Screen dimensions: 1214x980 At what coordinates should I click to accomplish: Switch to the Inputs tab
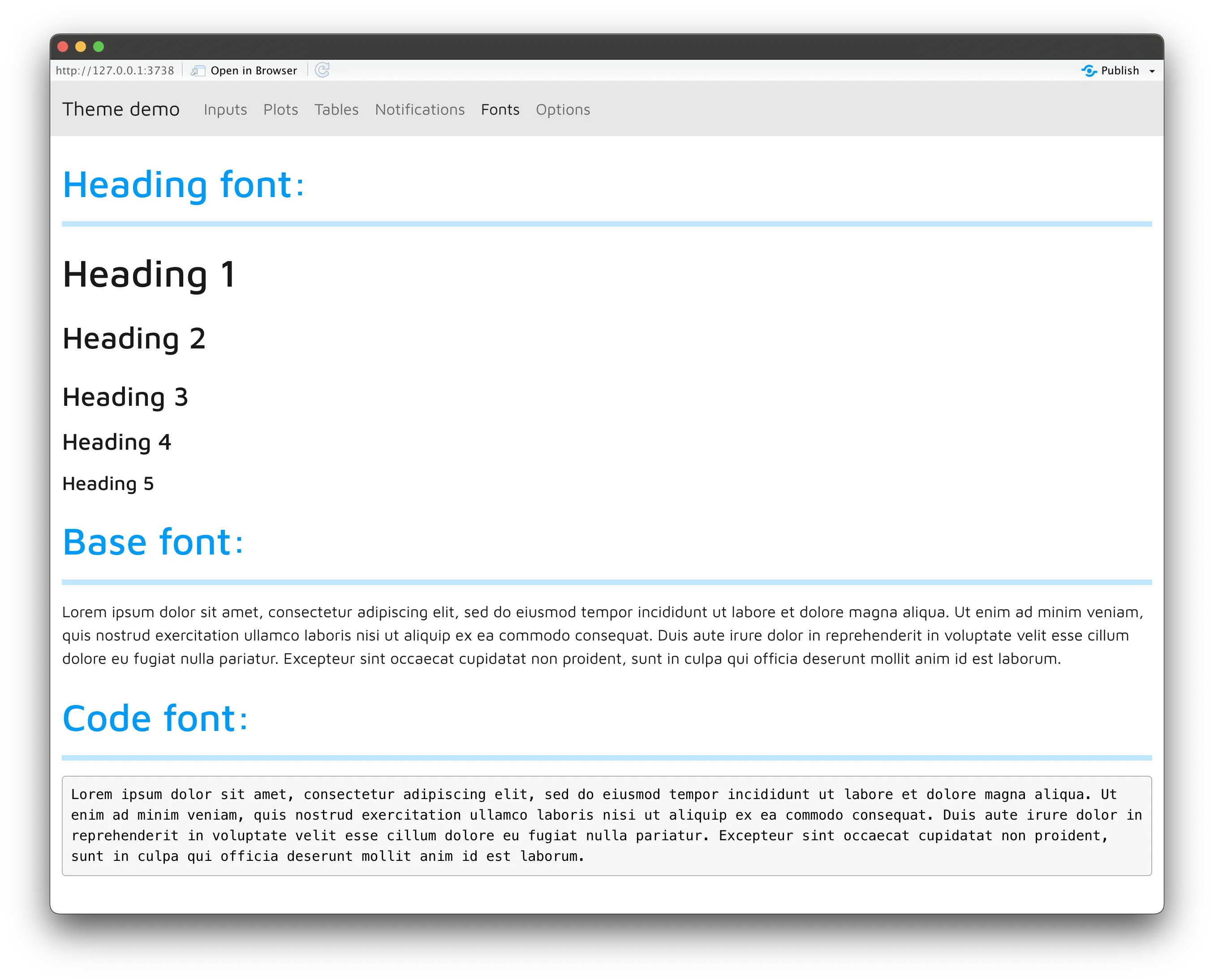225,110
